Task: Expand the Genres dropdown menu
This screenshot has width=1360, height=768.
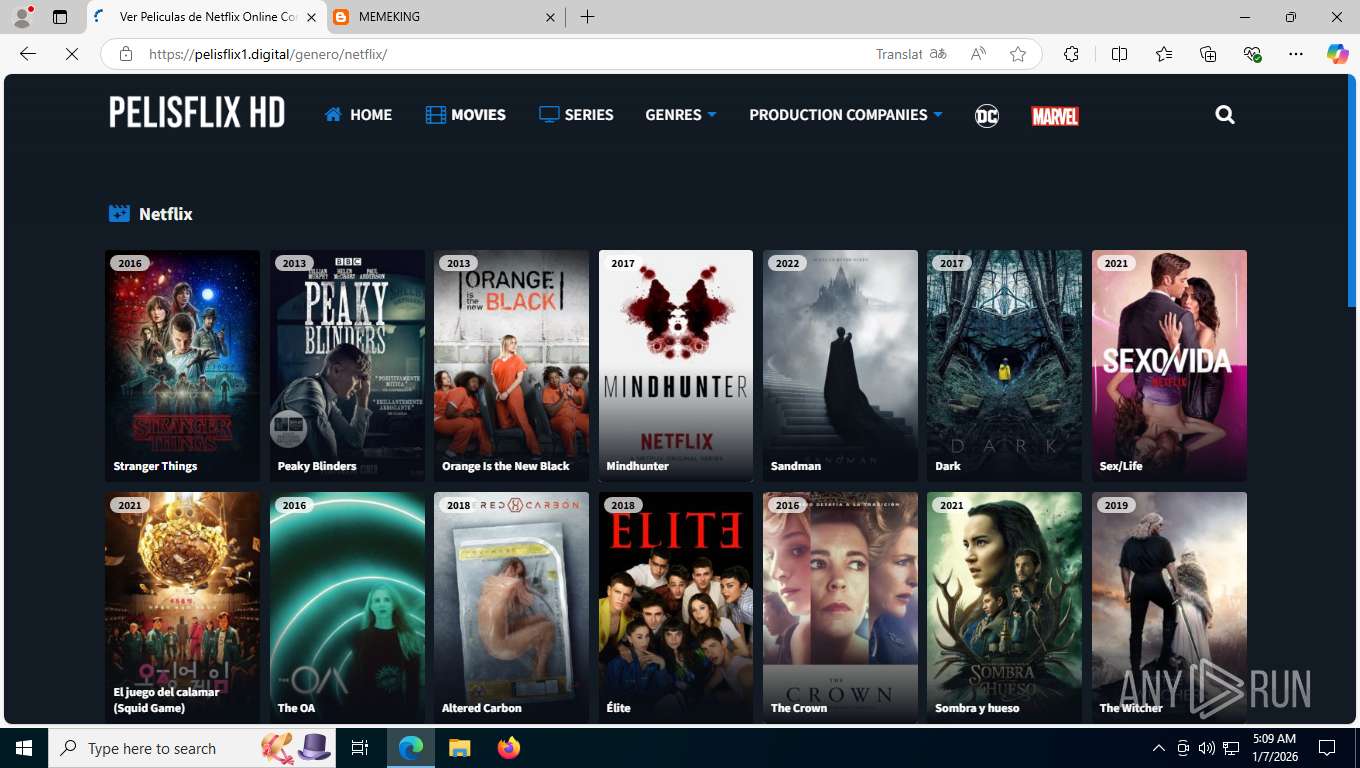Action: [x=681, y=115]
